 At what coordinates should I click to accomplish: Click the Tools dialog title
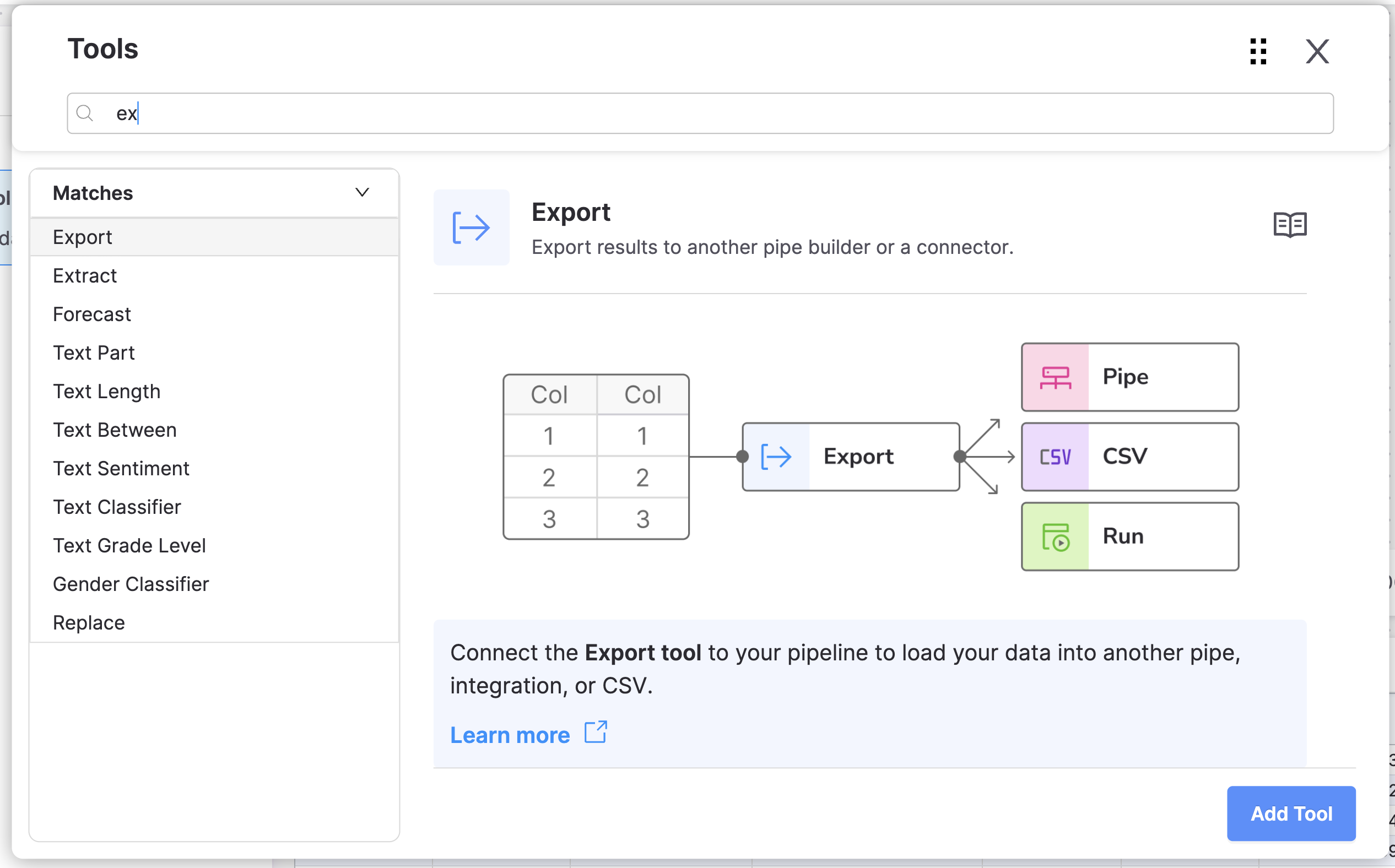[x=103, y=49]
